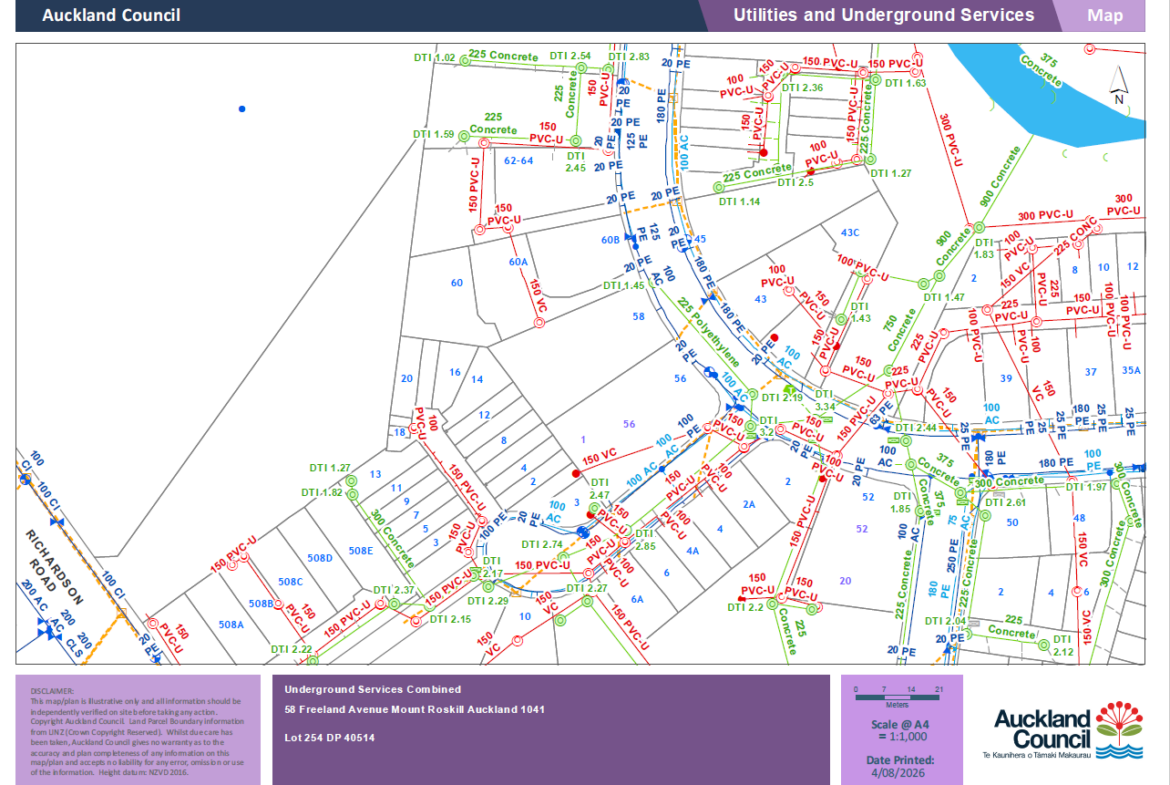Select the "Lot 254 DP 40514" text
This screenshot has height=785, width=1170.
(329, 738)
